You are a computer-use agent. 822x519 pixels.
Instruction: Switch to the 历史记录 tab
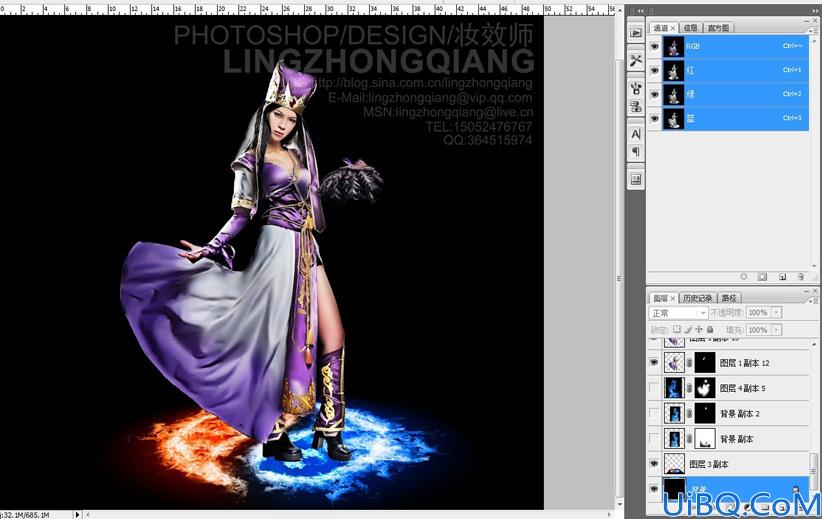click(x=698, y=298)
